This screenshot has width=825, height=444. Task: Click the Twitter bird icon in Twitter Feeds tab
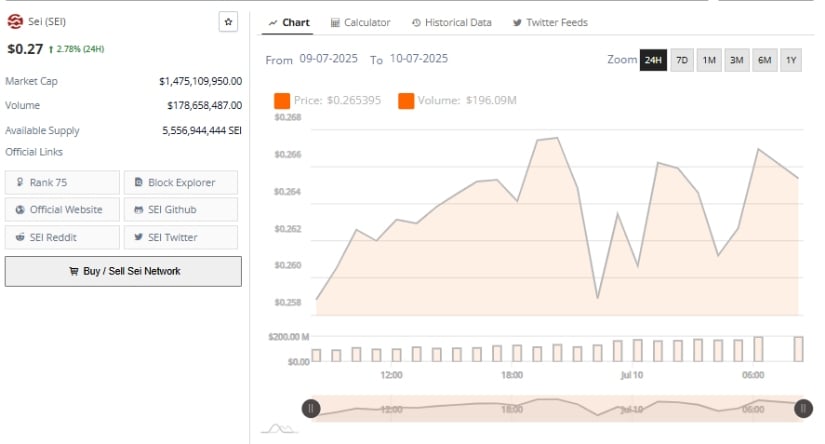pos(517,23)
